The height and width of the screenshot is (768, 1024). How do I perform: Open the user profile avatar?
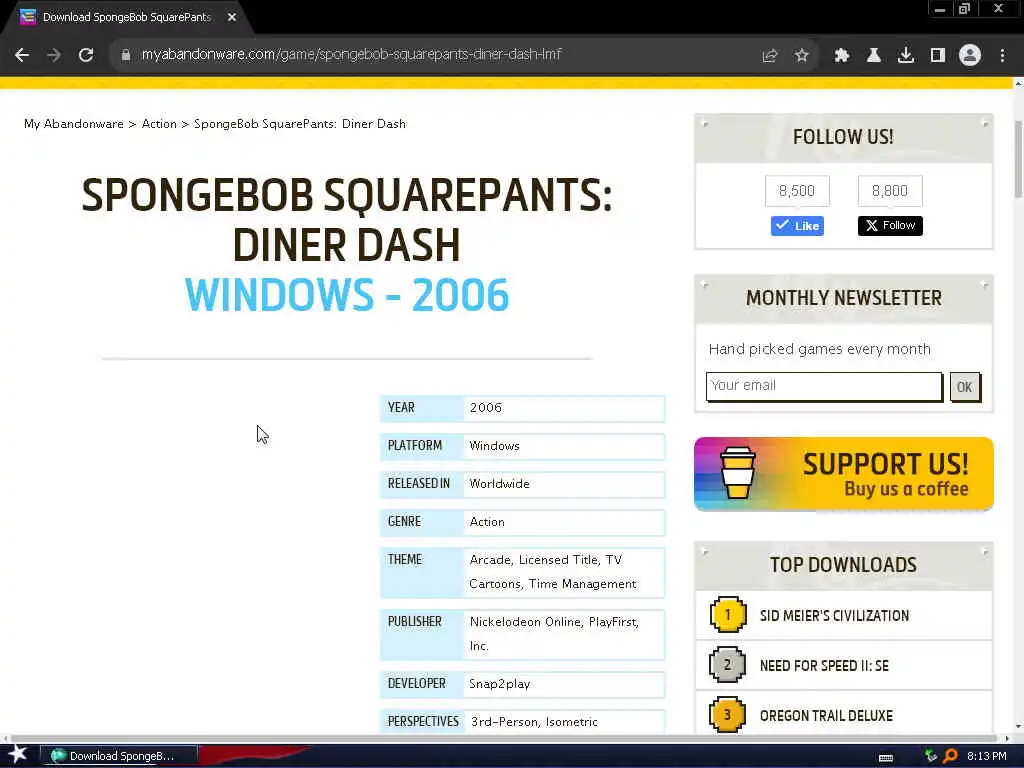[x=970, y=56]
